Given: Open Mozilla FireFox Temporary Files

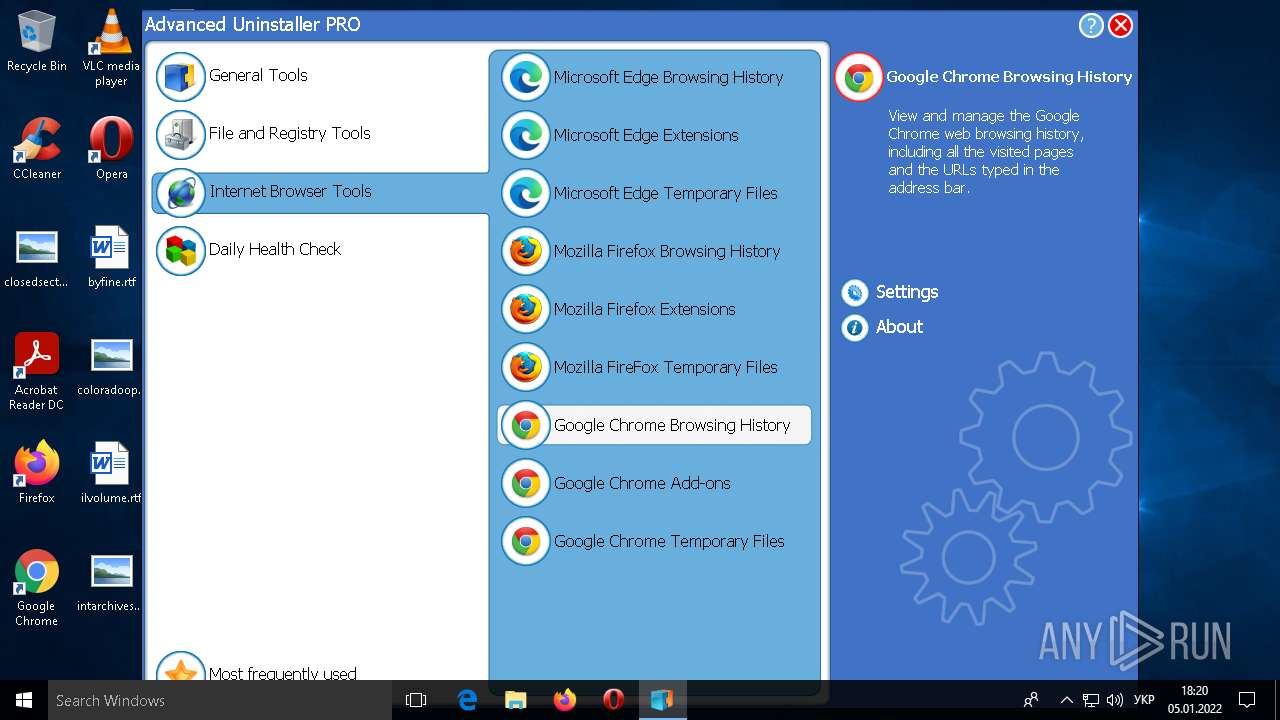Looking at the screenshot, I should click(x=665, y=367).
